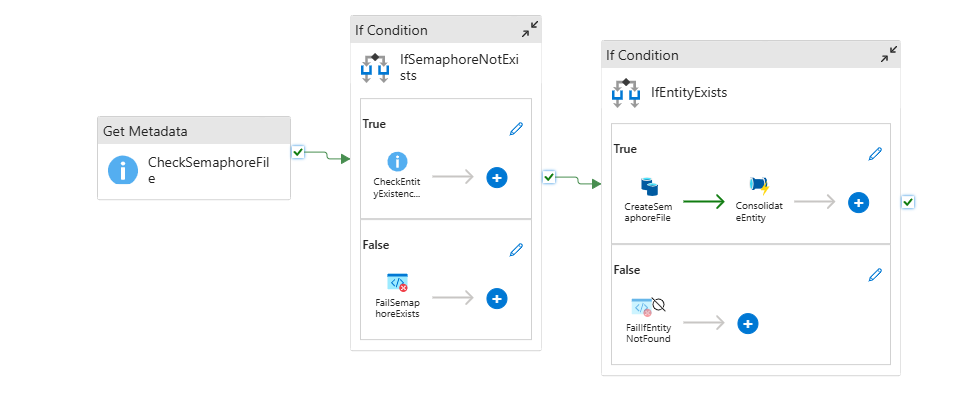Select the ConsolidateEntity activity icon
Viewport: 978px width, 412px height.
757,185
